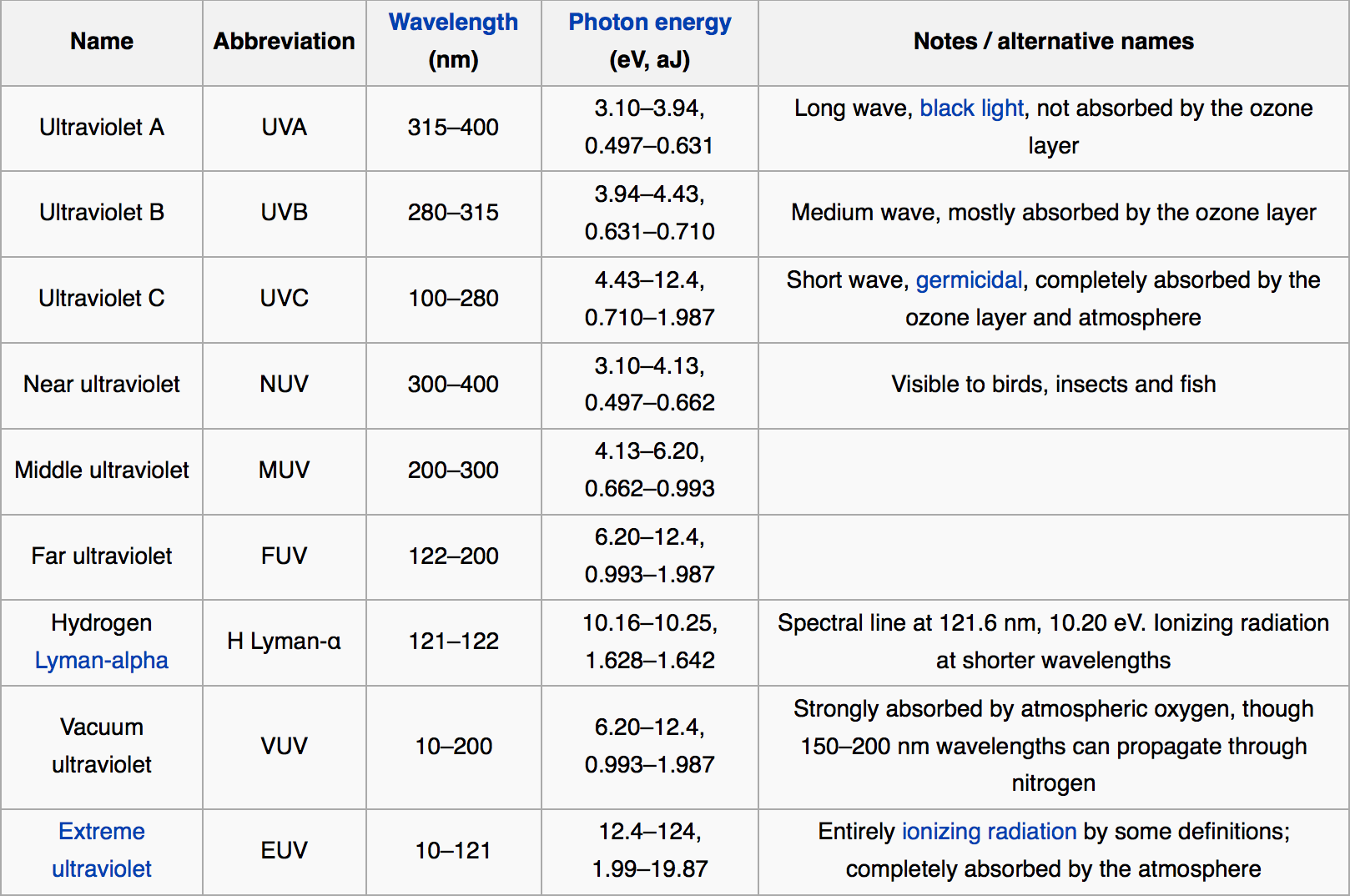Follow the germicidal link

969,280
